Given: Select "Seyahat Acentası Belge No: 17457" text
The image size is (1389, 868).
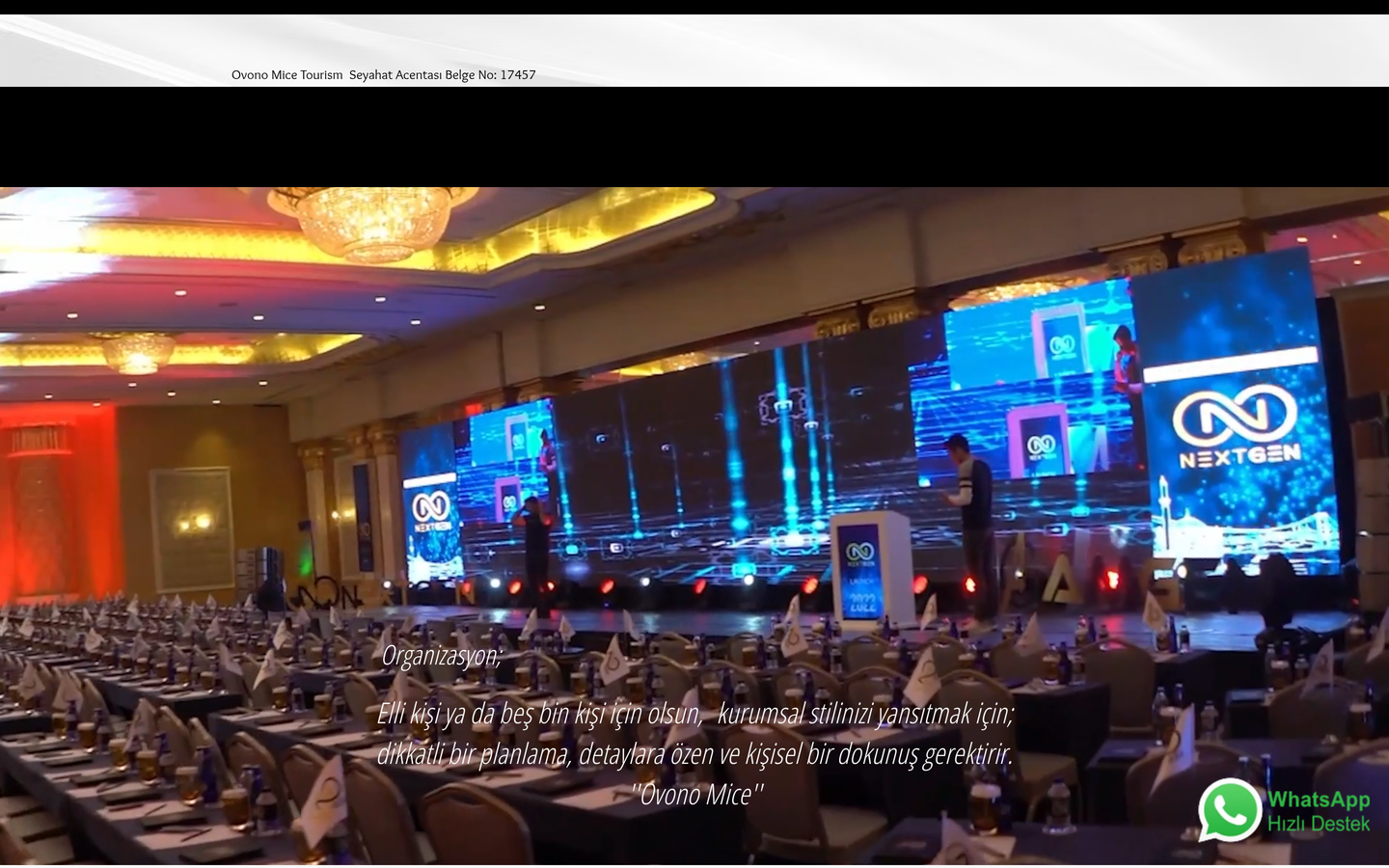Looking at the screenshot, I should (x=442, y=74).
